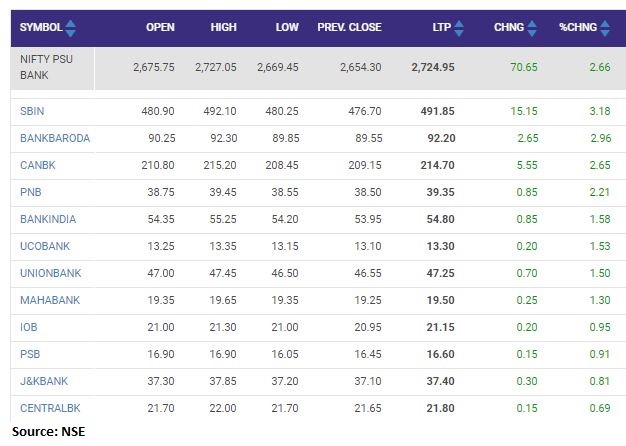The width and height of the screenshot is (626, 446).
Task: Click sort arrows beside CHNG header
Action: [x=535, y=28]
